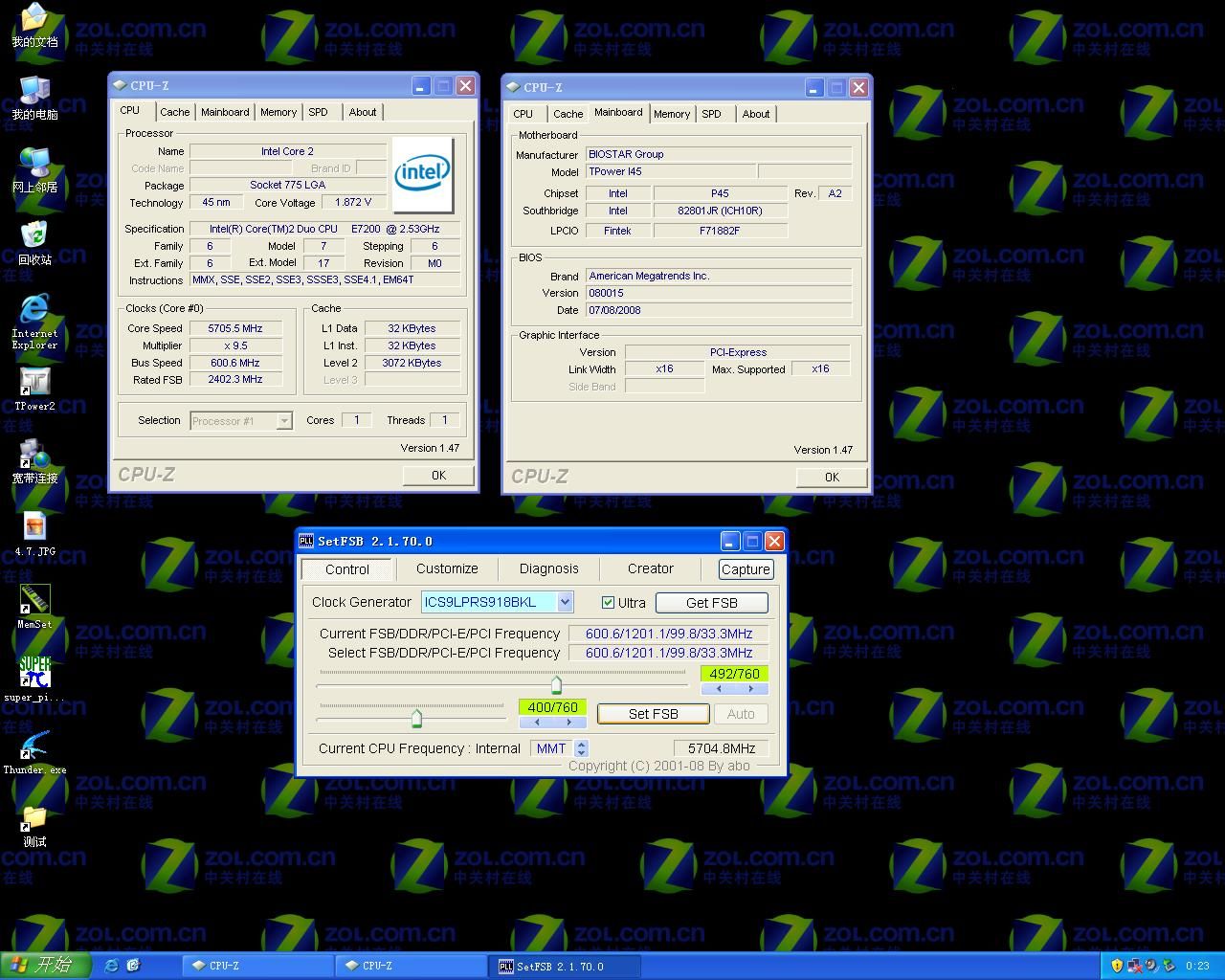
Task: Open the My Computer desktop icon
Action: [34, 99]
